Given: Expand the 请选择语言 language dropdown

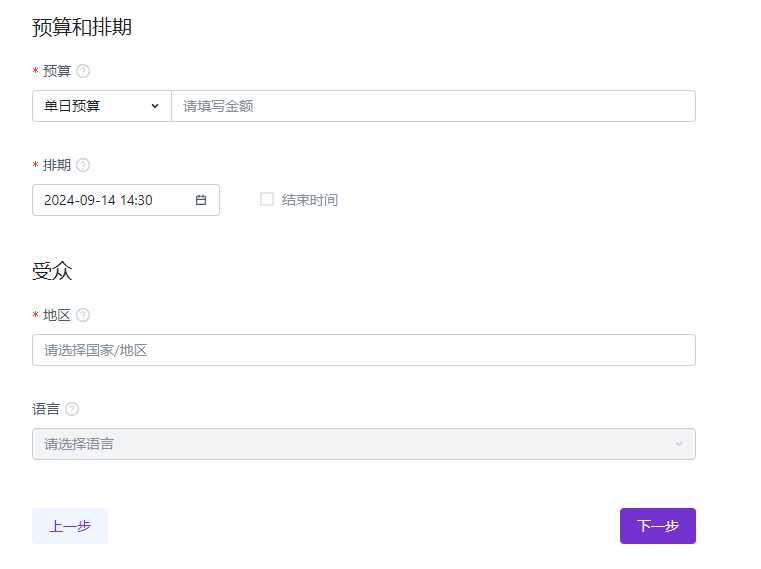Looking at the screenshot, I should click(364, 444).
